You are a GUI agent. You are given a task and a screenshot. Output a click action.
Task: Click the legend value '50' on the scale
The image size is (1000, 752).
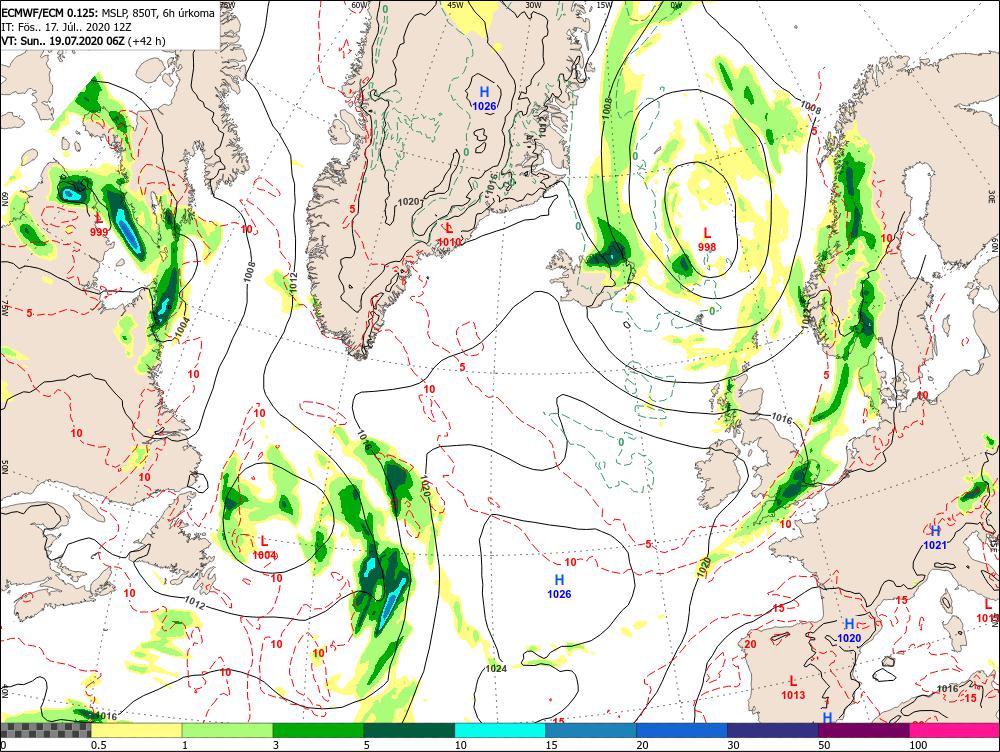[x=824, y=745]
